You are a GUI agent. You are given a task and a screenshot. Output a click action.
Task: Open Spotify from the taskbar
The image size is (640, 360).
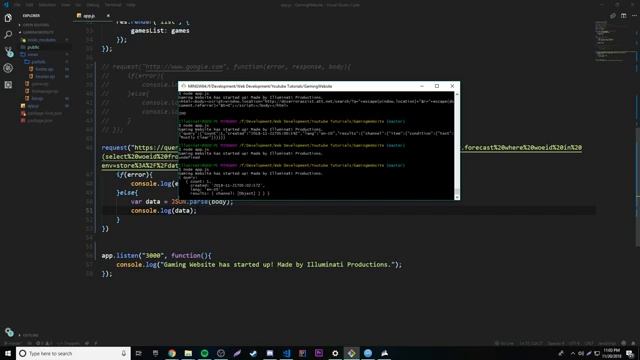pos(204,353)
